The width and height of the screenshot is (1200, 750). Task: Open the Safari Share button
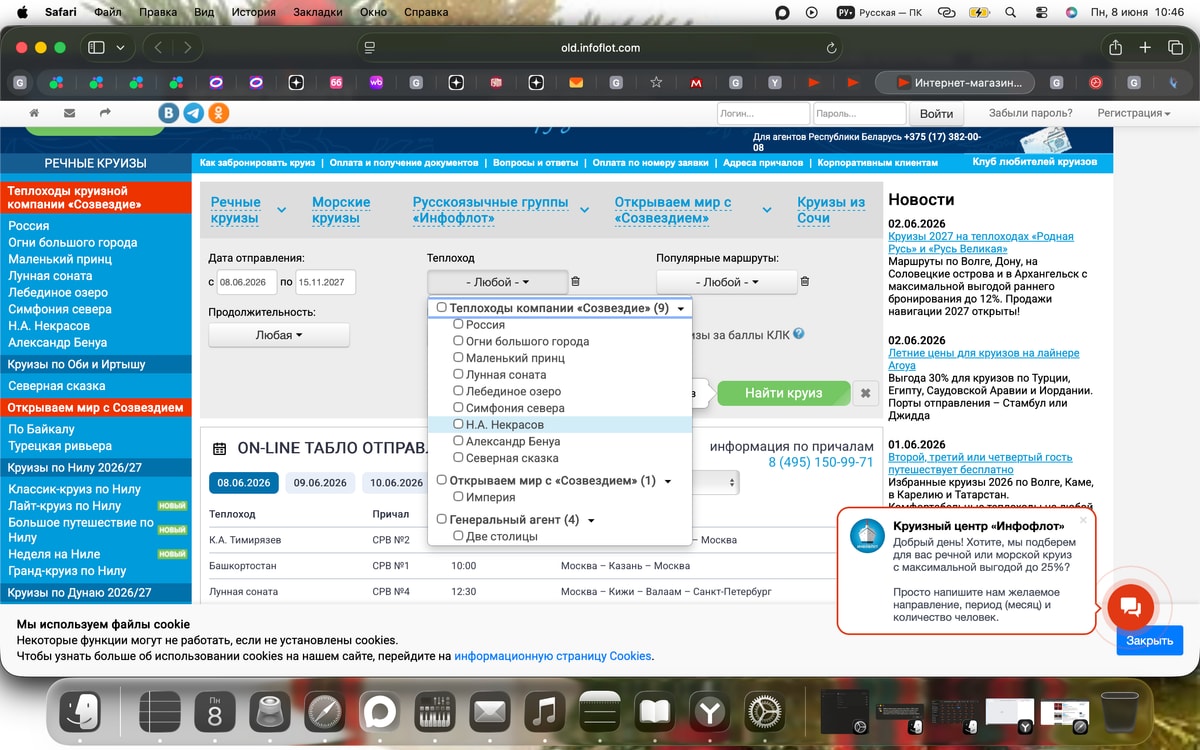(x=1115, y=47)
